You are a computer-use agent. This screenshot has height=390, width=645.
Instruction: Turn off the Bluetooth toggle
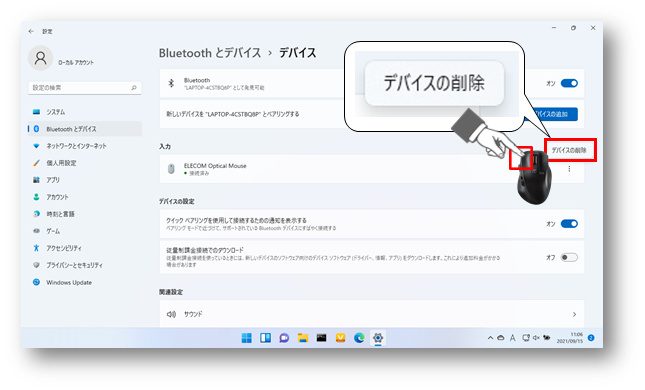click(x=569, y=83)
